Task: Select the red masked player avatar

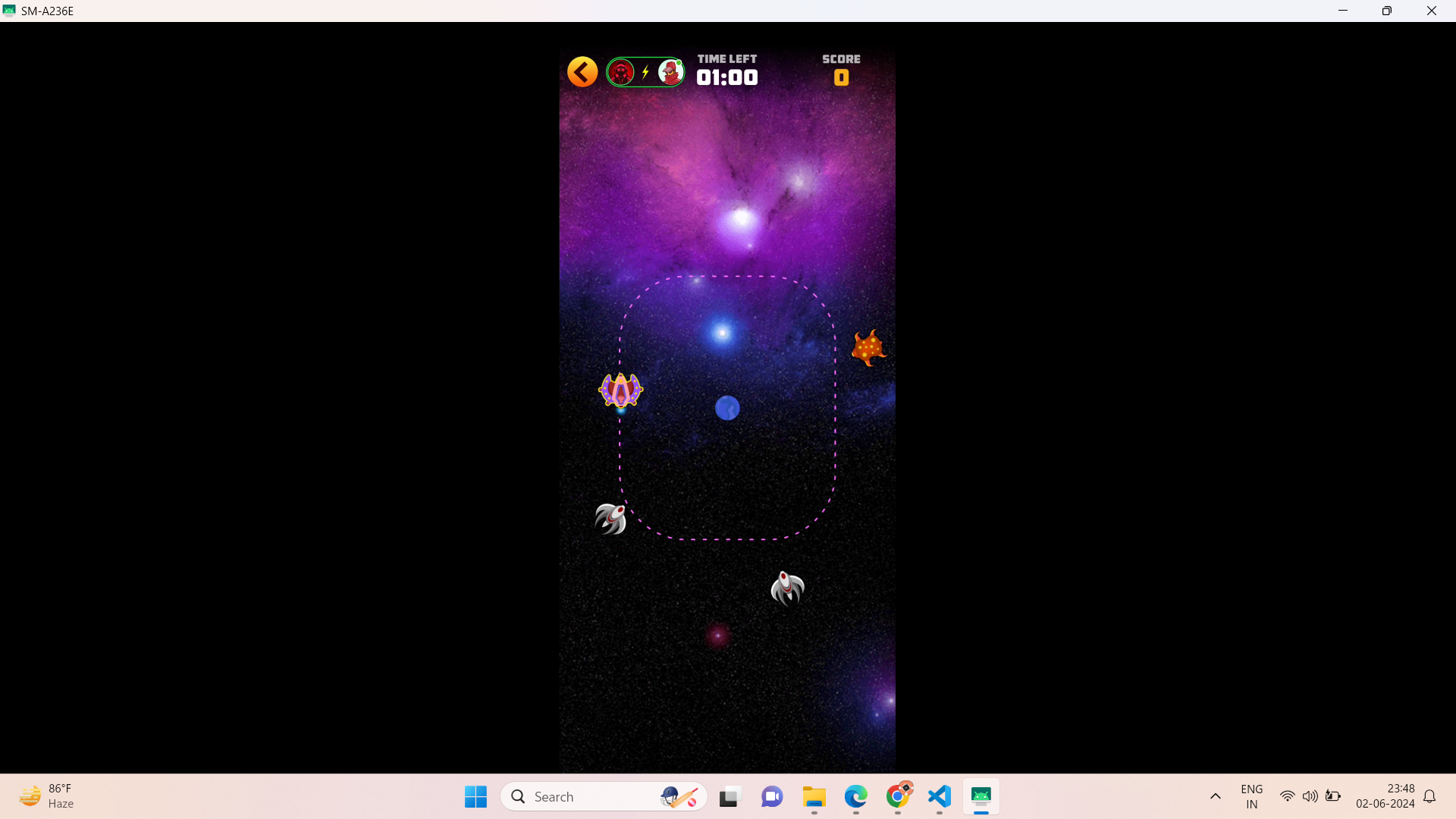Action: tap(622, 71)
